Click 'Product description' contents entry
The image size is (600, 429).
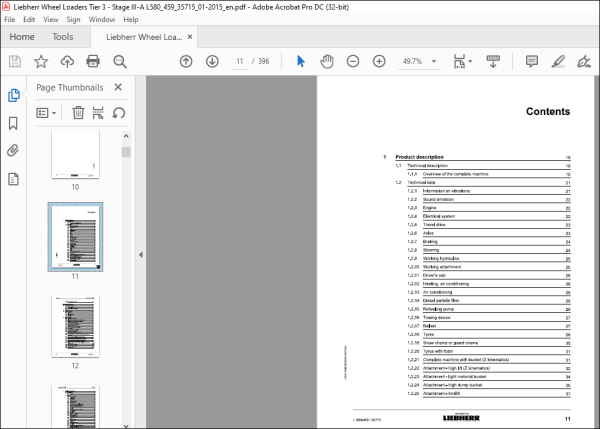(x=419, y=157)
